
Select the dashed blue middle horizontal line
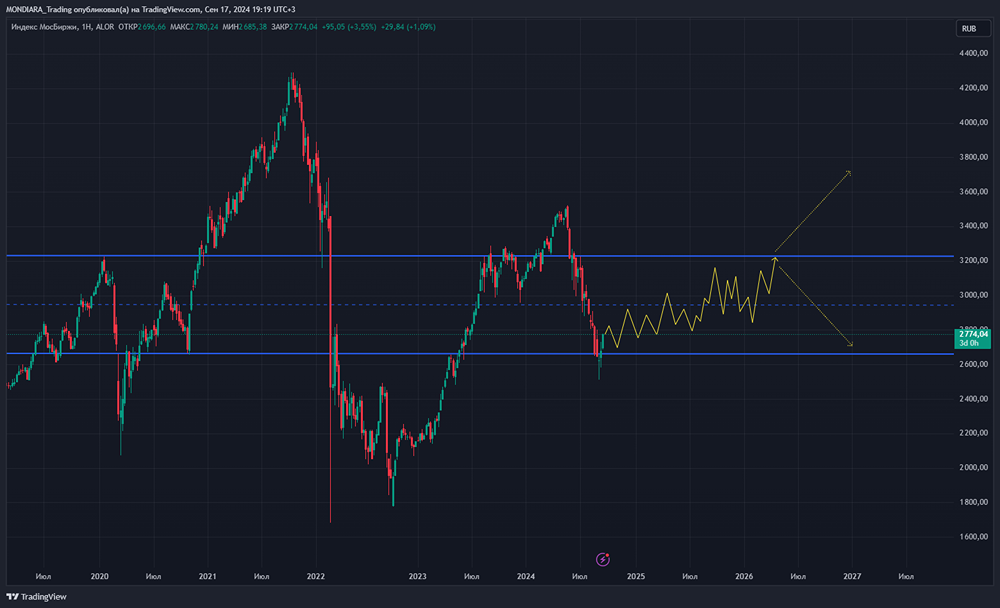(400, 305)
